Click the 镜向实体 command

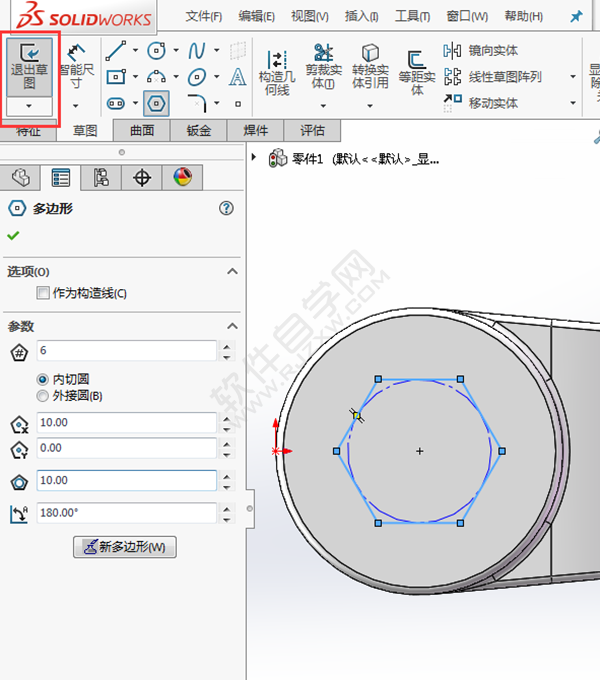click(x=493, y=50)
